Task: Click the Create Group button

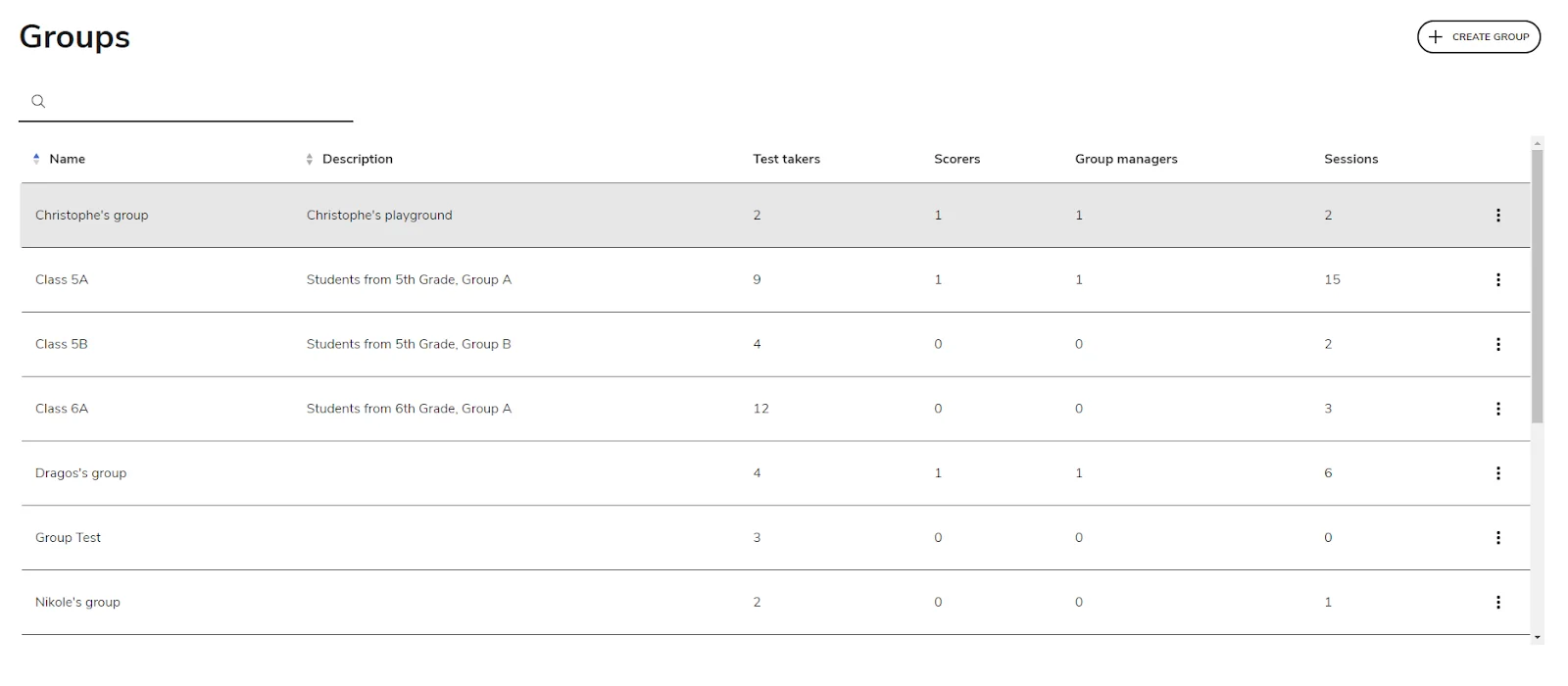Action: tap(1478, 37)
